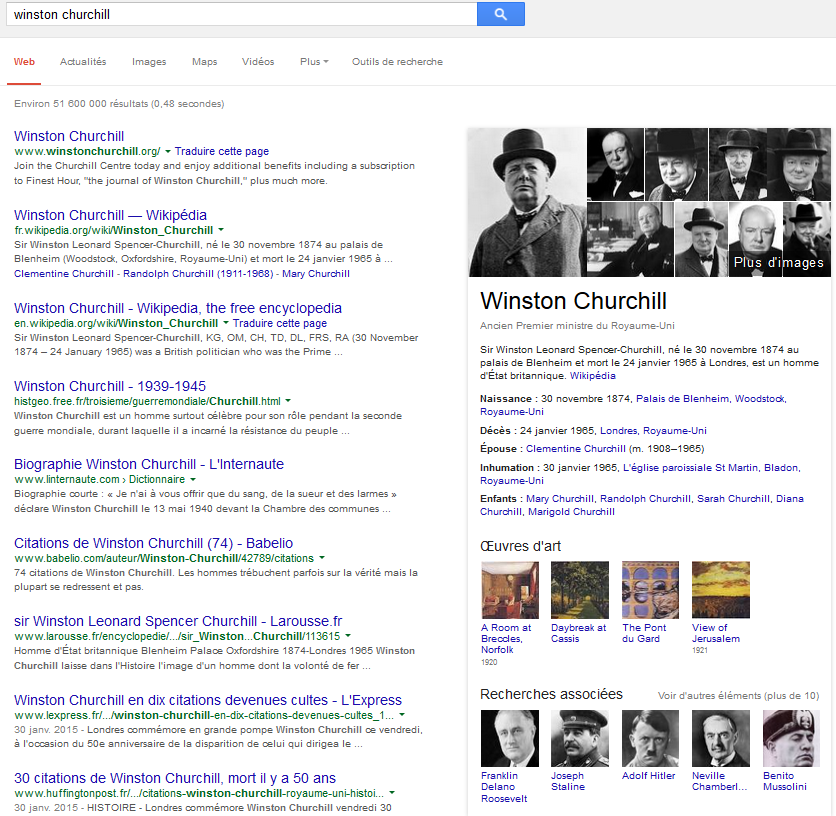The width and height of the screenshot is (836, 816).
Task: Open the Mary Churchill sitelink under Wikipédia
Action: click(x=316, y=274)
